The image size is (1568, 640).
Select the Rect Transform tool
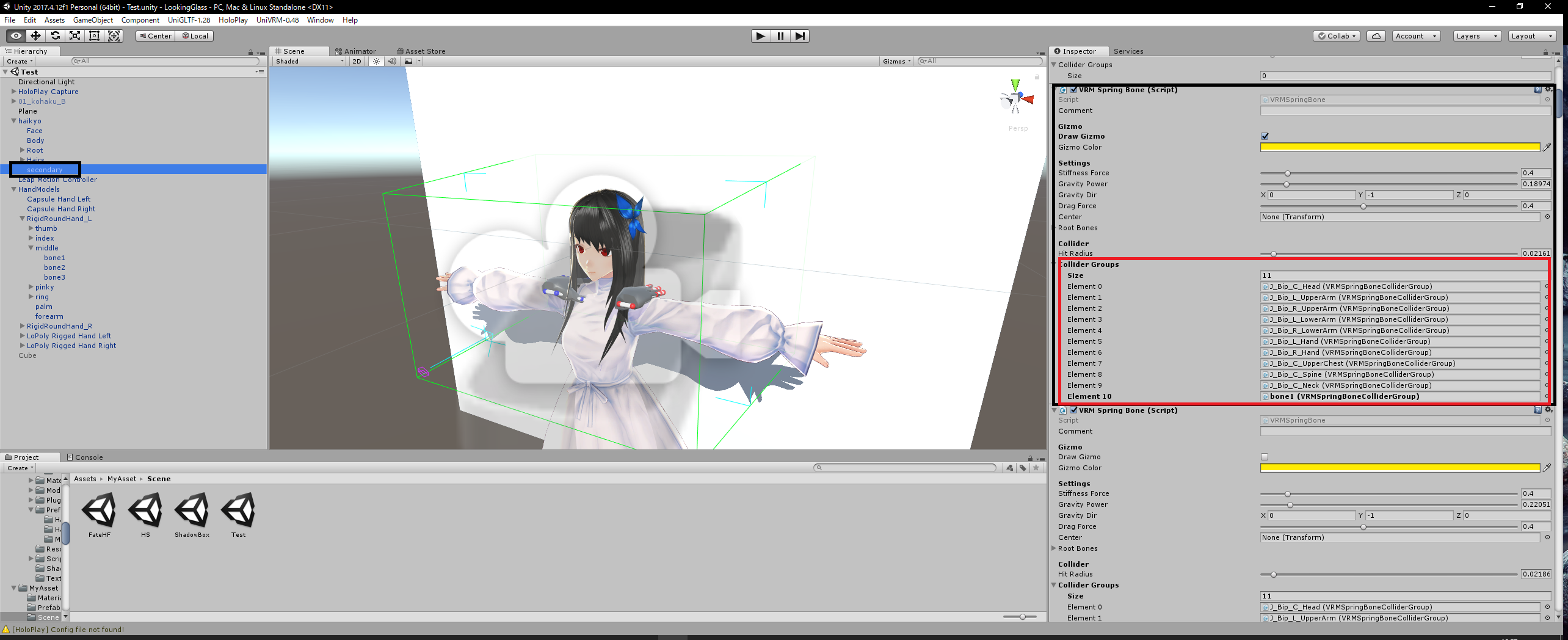(x=94, y=36)
